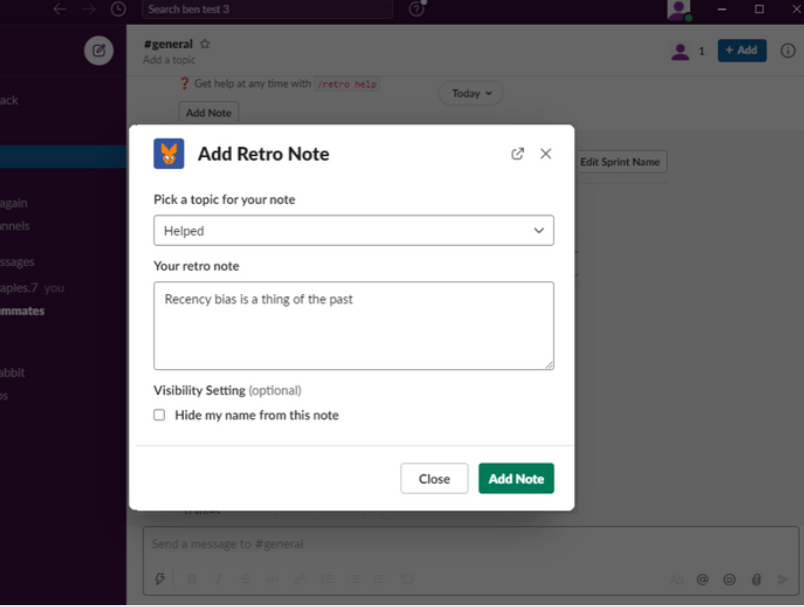Click the green Add Note button
This screenshot has width=804, height=607.
[x=516, y=479]
